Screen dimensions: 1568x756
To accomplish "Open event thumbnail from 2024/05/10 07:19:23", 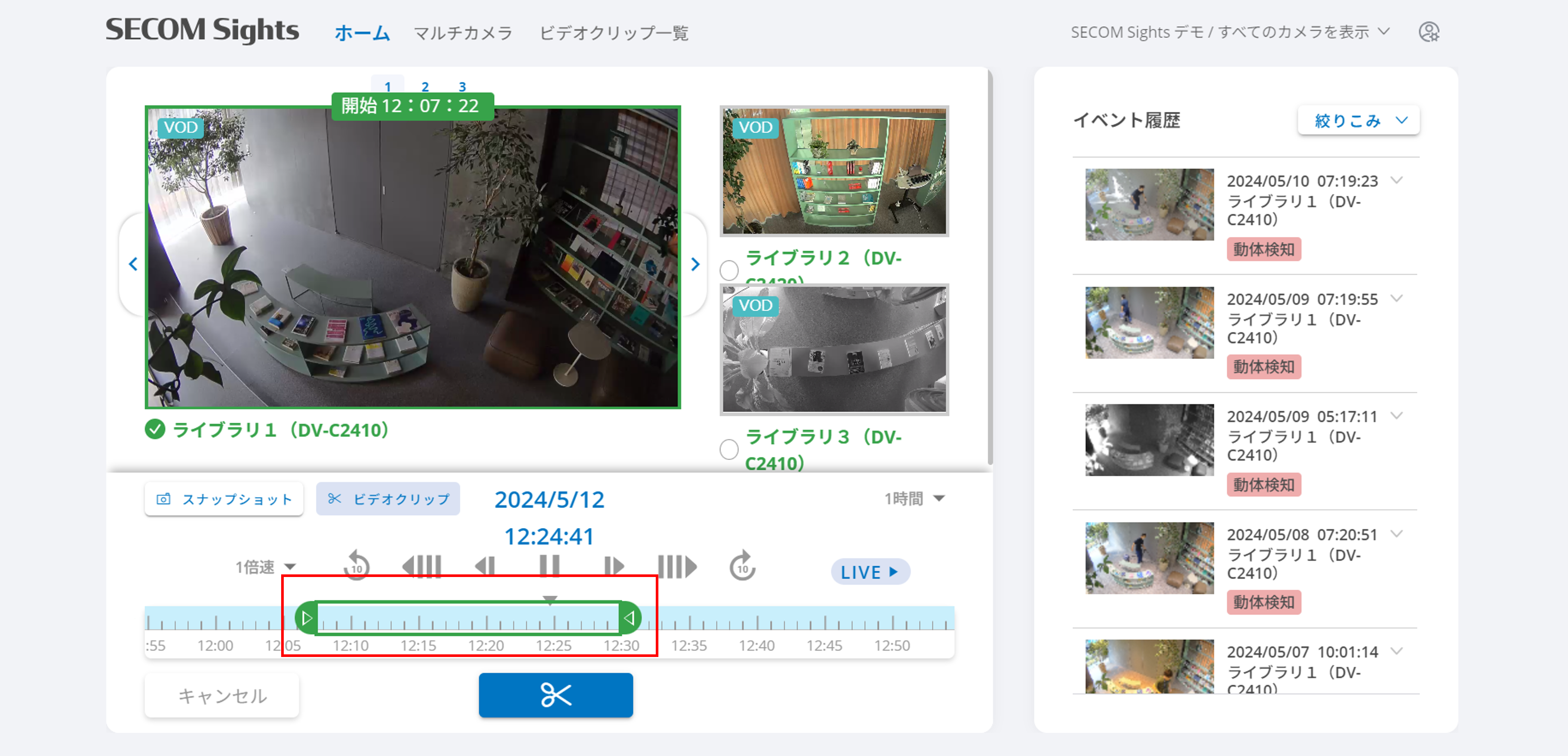I will 1149,204.
